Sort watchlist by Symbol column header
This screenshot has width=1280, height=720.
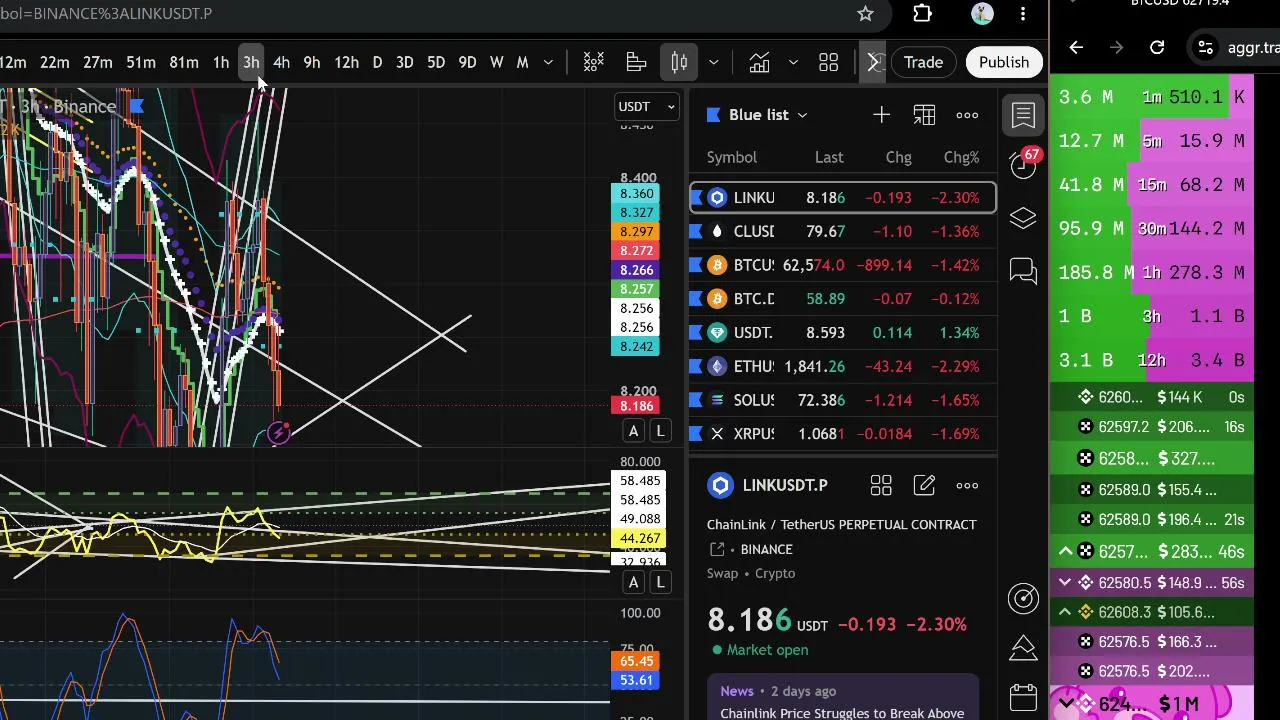pyautogui.click(x=732, y=157)
